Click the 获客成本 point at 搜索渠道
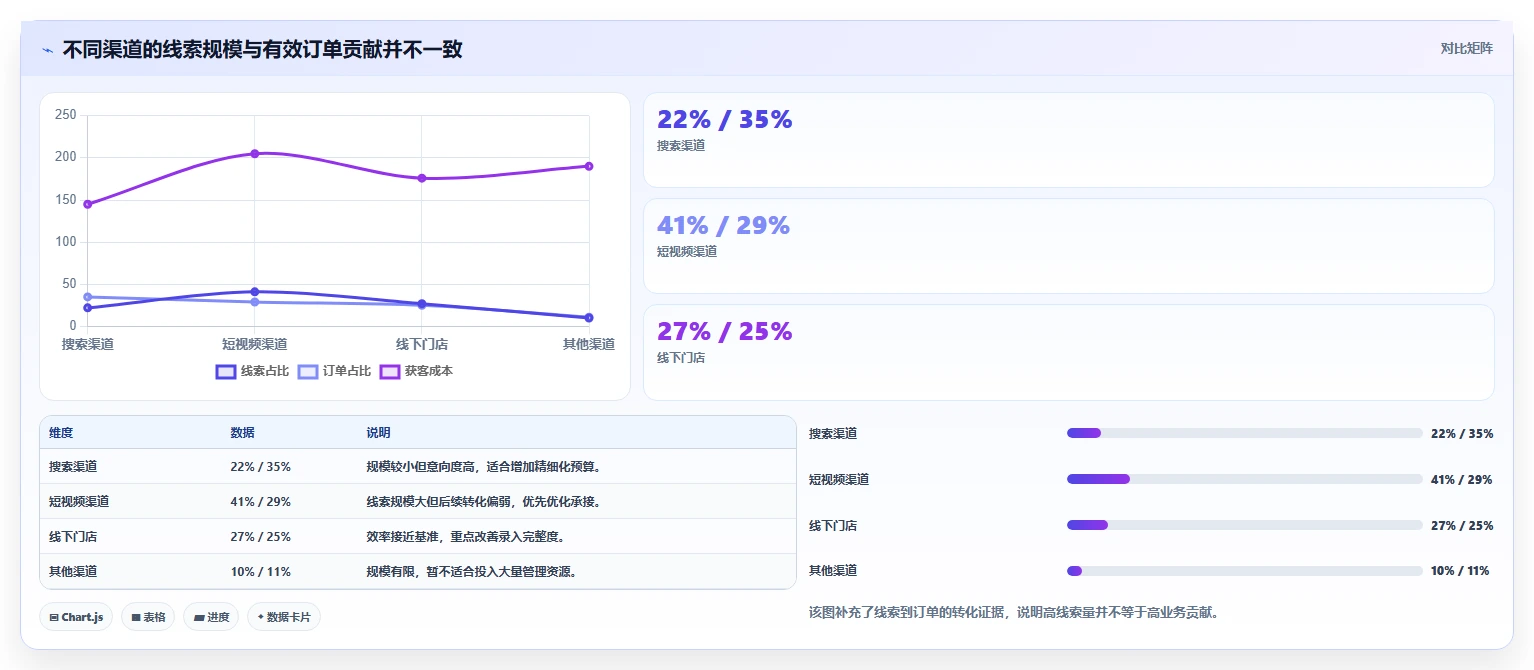This screenshot has width=1534, height=670. click(x=88, y=204)
